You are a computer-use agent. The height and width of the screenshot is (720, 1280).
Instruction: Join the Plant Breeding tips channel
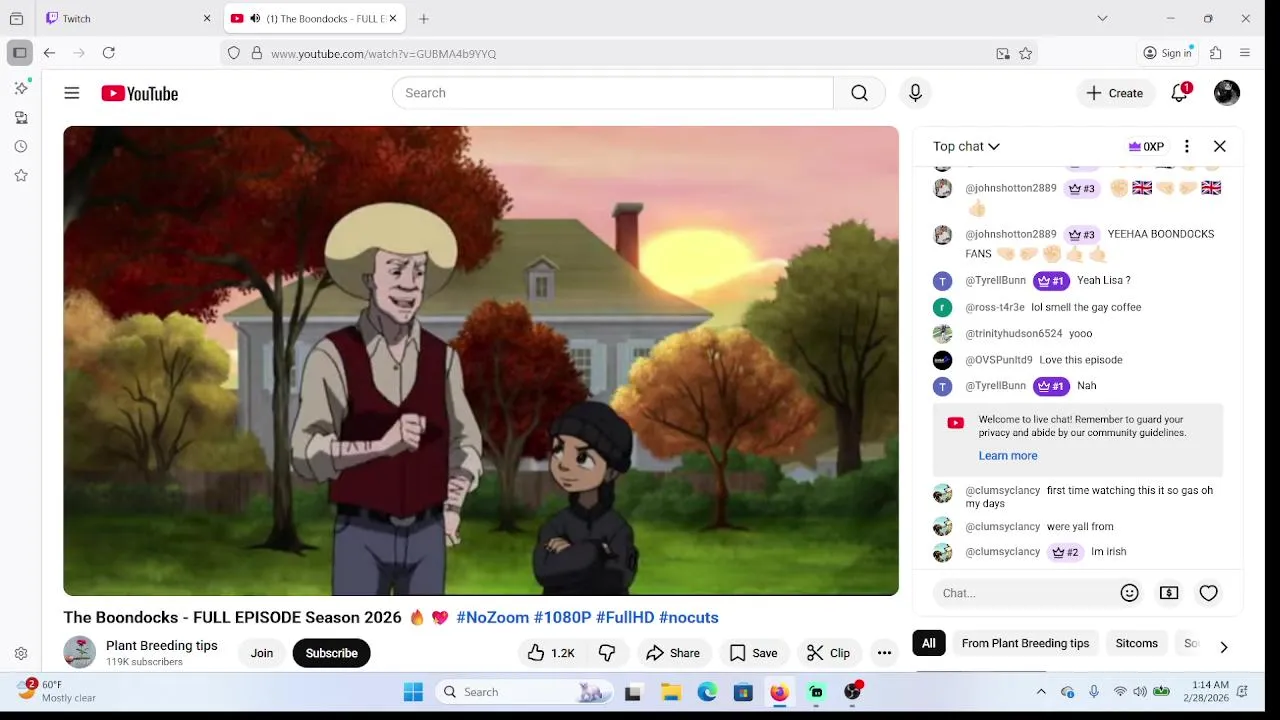pos(262,653)
